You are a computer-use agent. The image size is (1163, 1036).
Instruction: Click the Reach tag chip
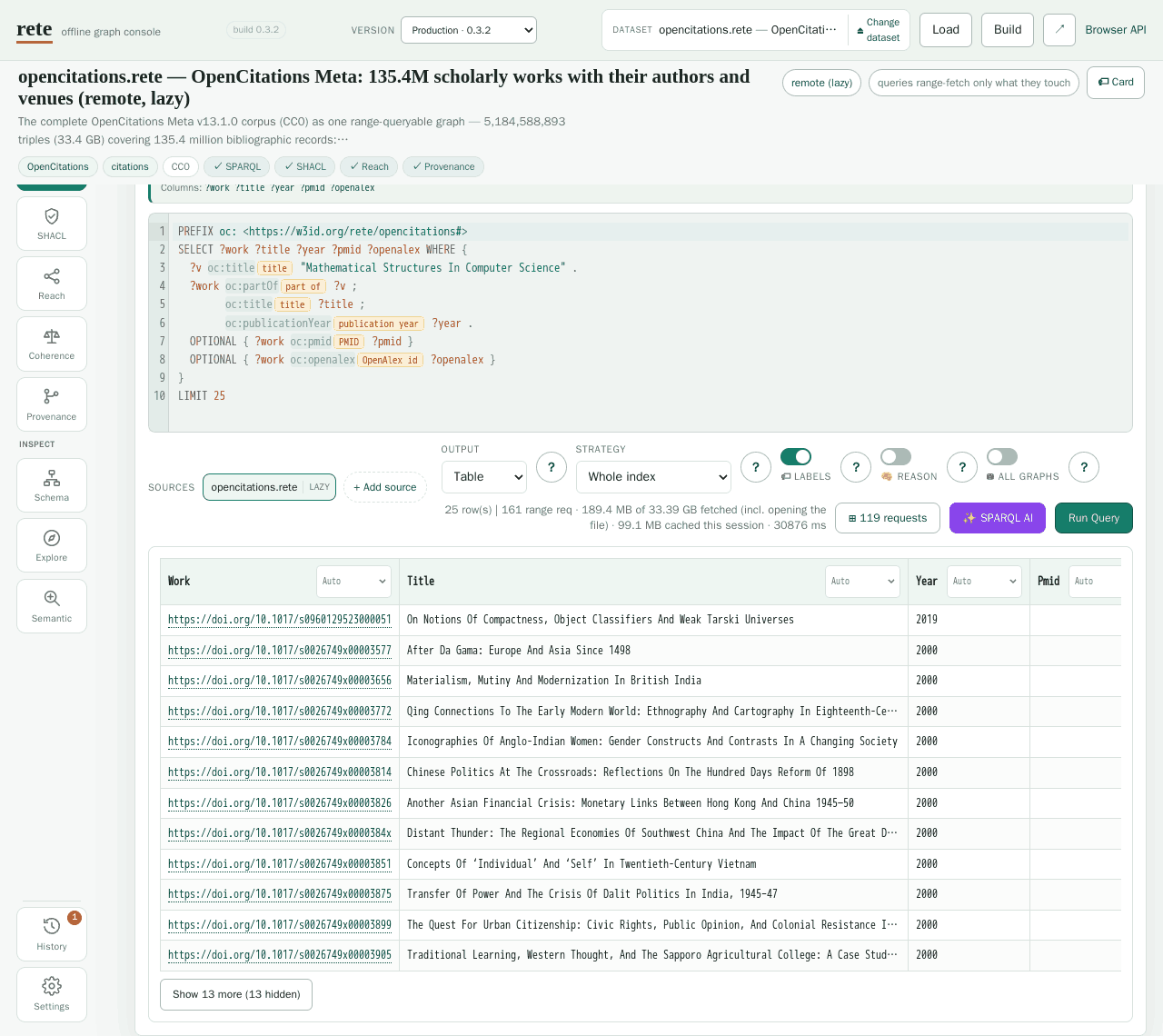[x=369, y=166]
